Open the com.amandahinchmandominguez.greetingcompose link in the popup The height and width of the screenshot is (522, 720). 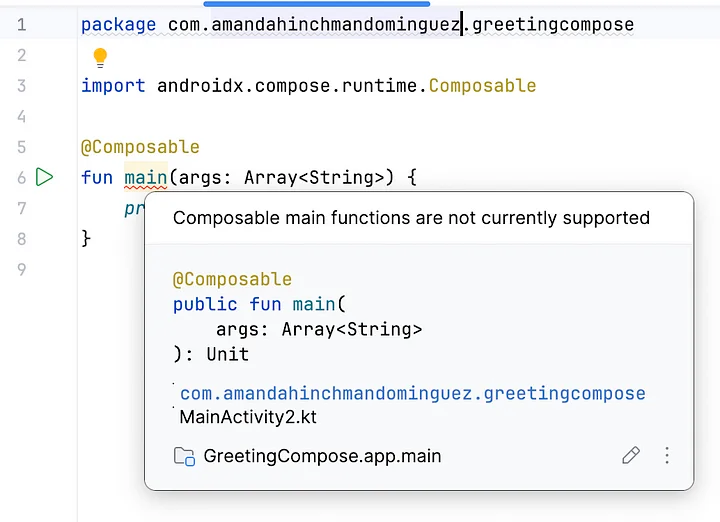(x=412, y=393)
